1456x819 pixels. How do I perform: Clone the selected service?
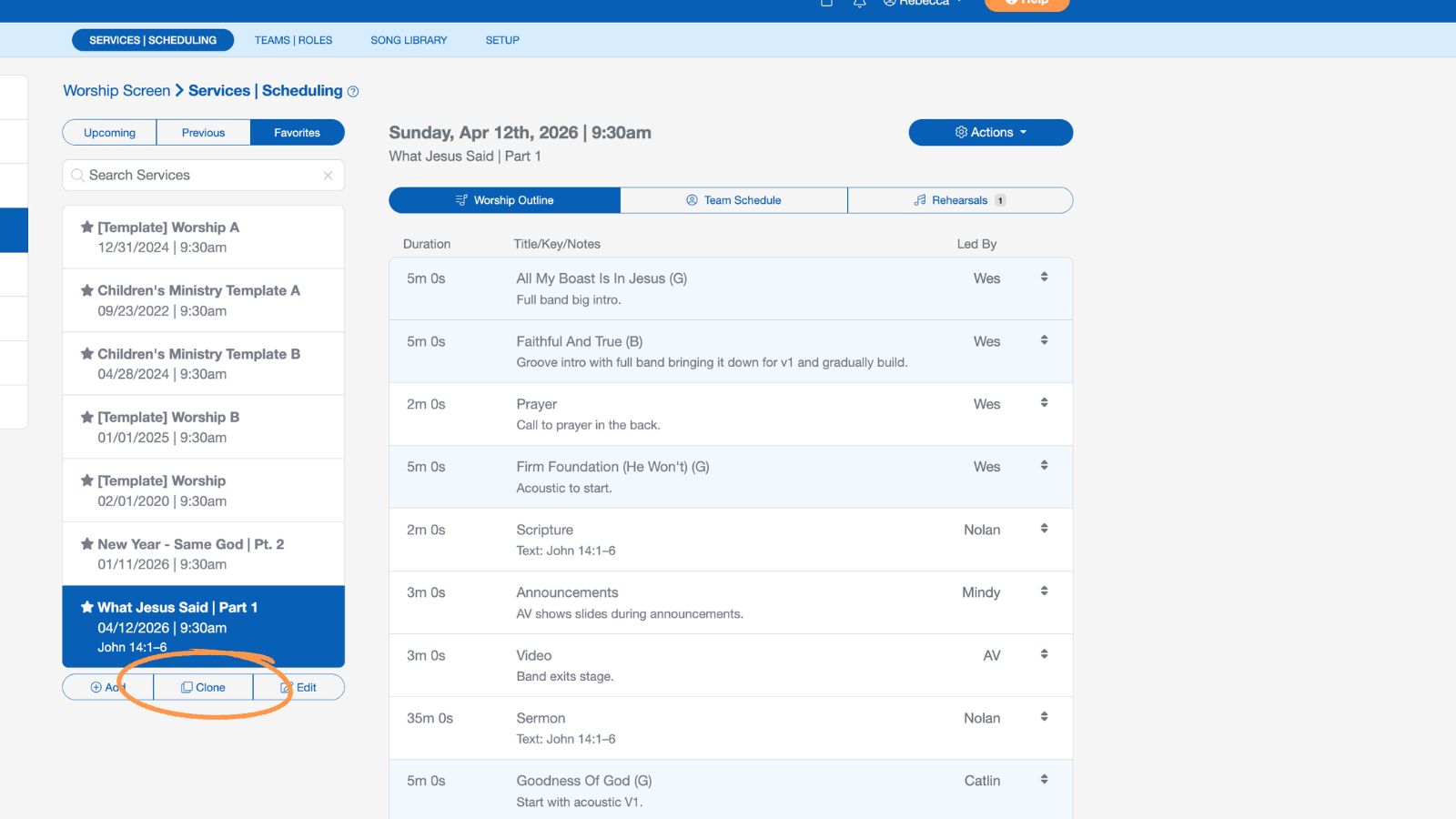click(203, 688)
